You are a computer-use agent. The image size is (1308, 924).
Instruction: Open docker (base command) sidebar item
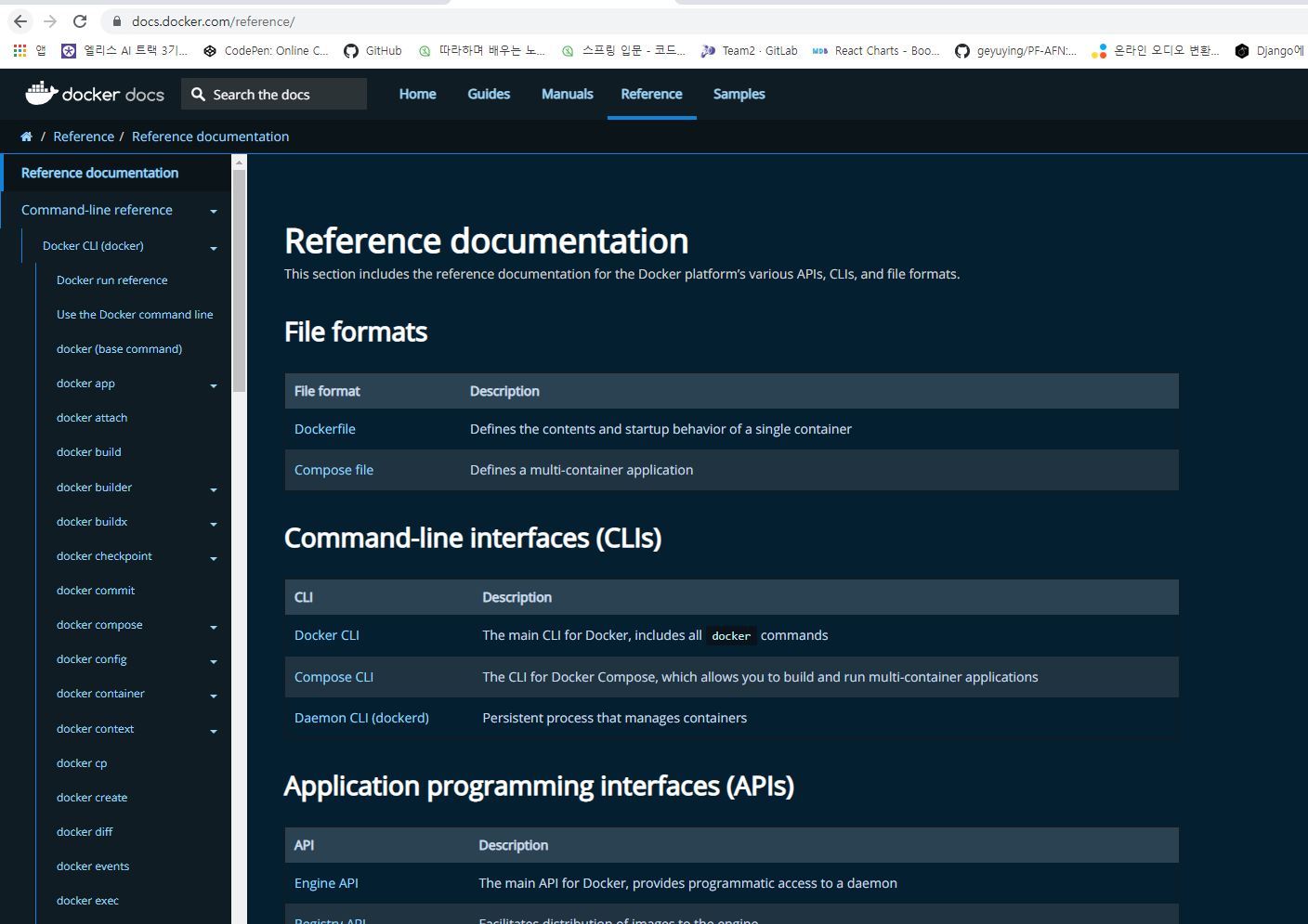[x=119, y=349]
